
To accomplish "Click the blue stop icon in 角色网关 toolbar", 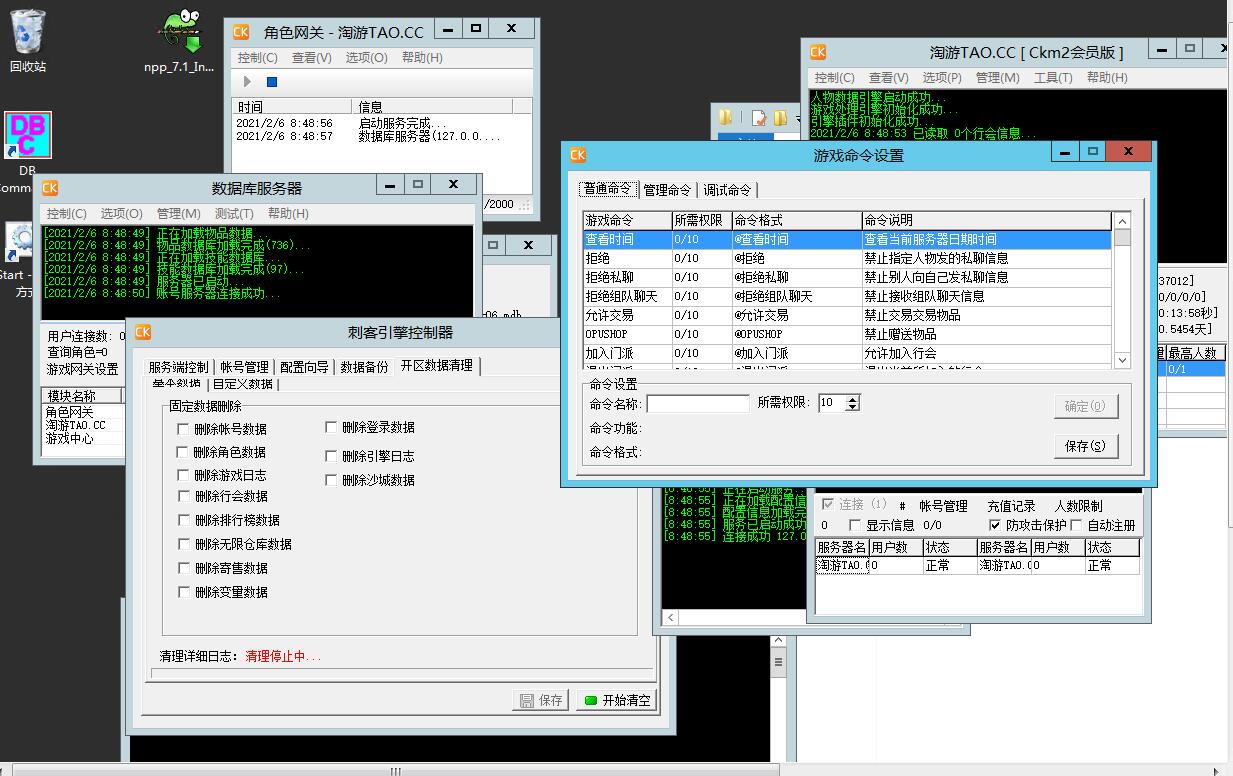I will [x=271, y=82].
